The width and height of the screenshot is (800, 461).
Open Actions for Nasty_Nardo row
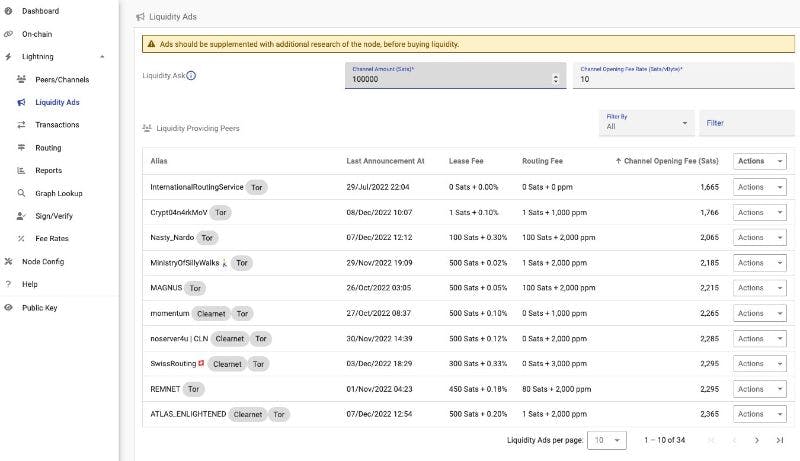[x=760, y=238]
